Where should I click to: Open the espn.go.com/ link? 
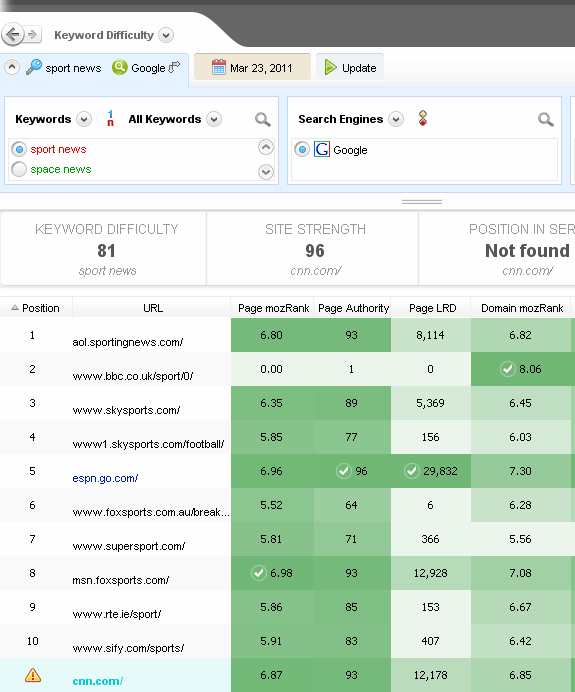(105, 478)
